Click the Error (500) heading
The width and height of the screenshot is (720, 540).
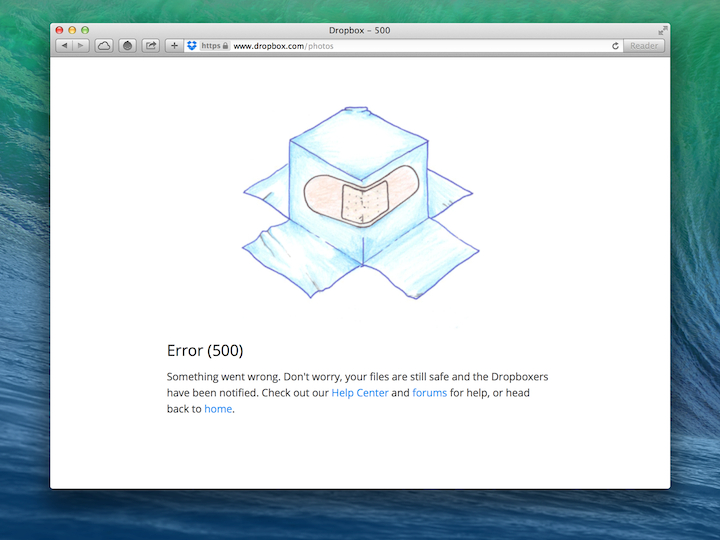pyautogui.click(x=205, y=350)
